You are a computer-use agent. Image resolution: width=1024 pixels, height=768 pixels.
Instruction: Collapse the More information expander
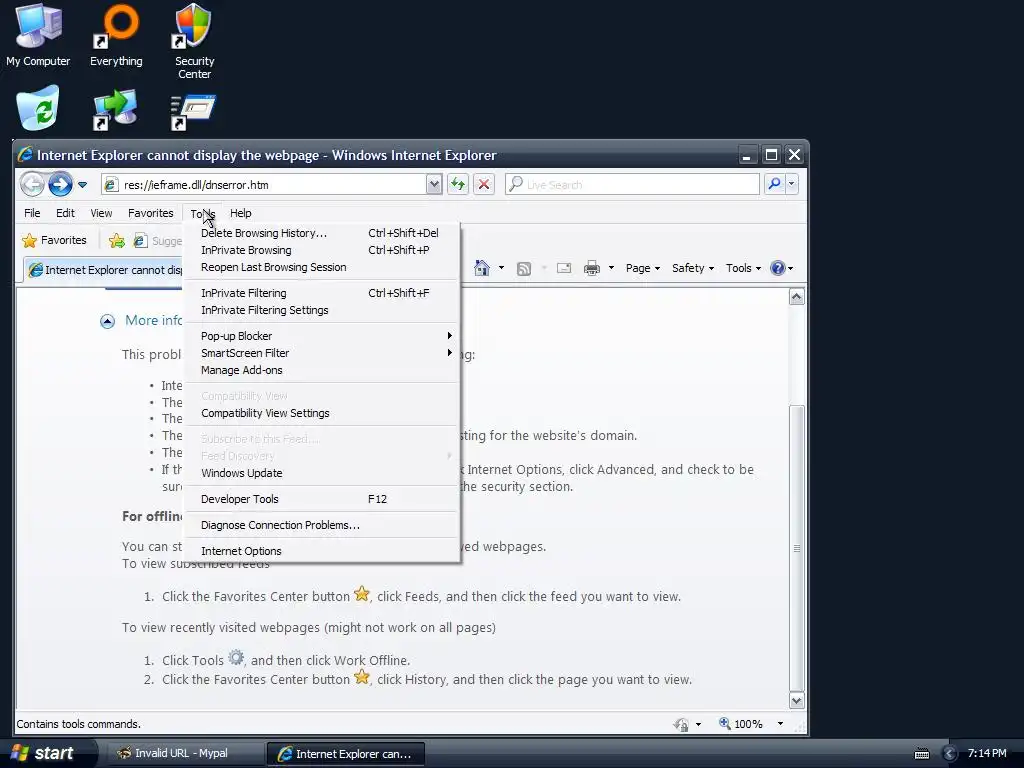tap(107, 321)
